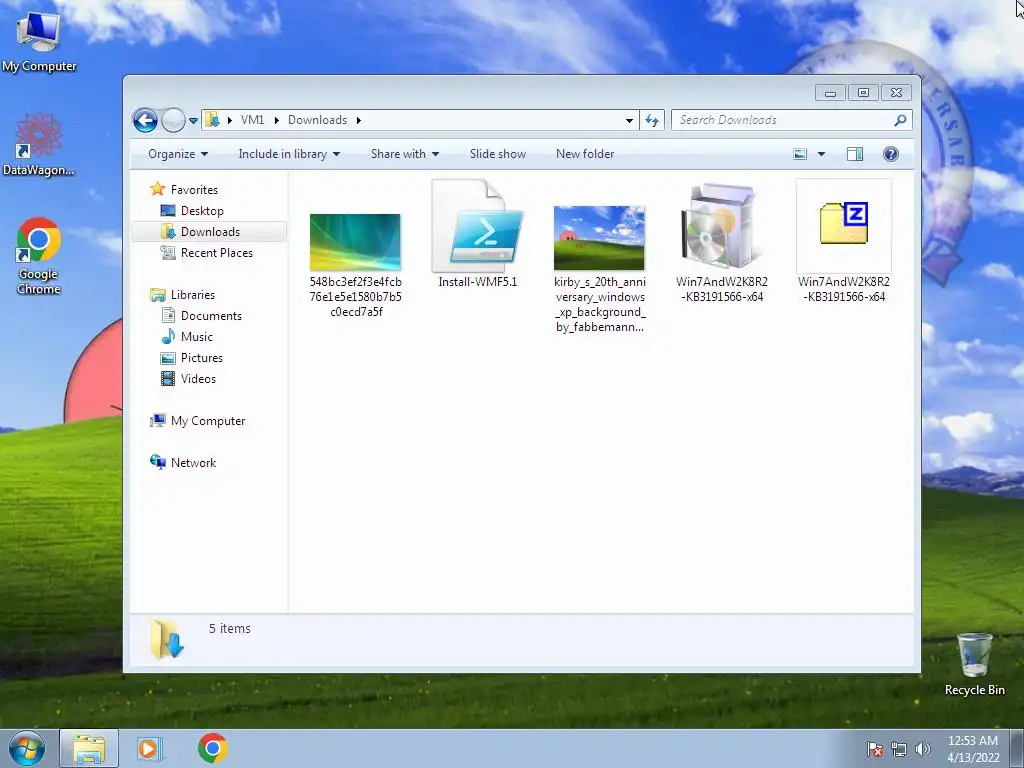The image size is (1024, 768).
Task: Open the Action Center flag tray icon
Action: [x=875, y=749]
